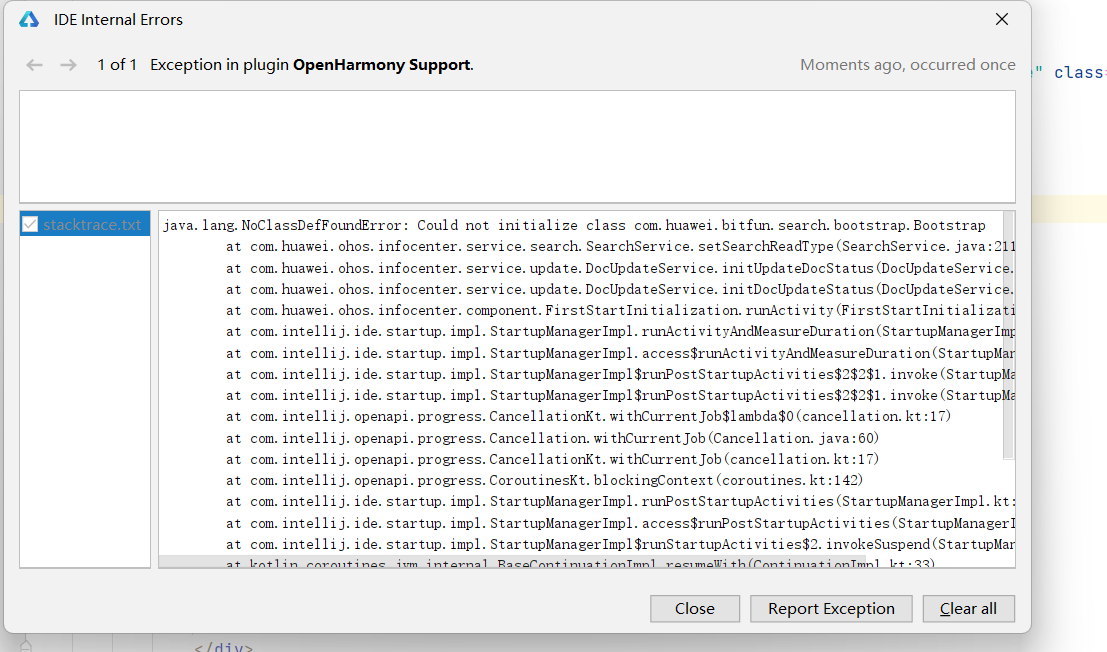
Task: Go to the next error with forward arrow
Action: point(68,65)
